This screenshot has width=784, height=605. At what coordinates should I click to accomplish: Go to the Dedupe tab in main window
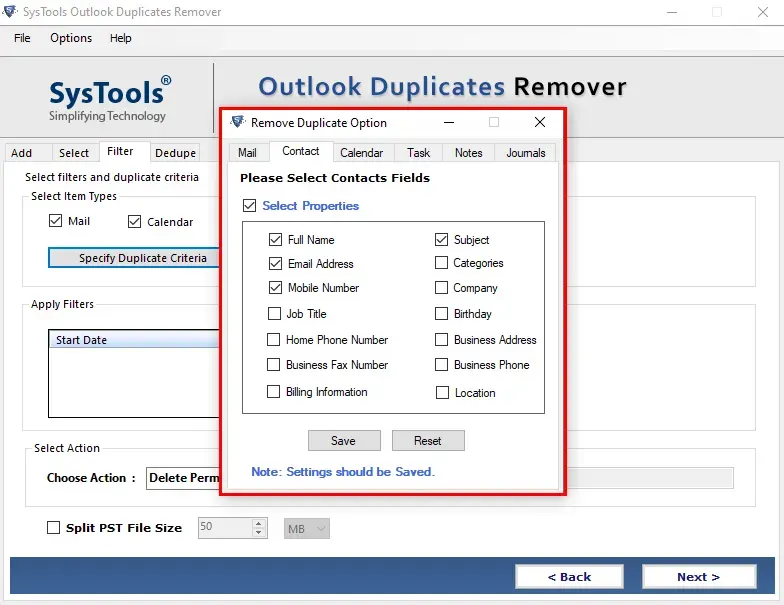(x=175, y=152)
